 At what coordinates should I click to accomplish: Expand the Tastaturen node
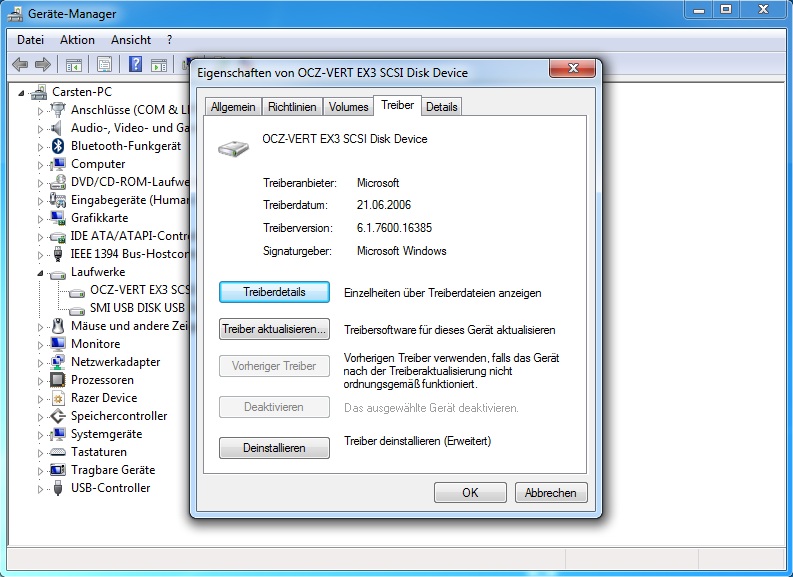pos(40,453)
